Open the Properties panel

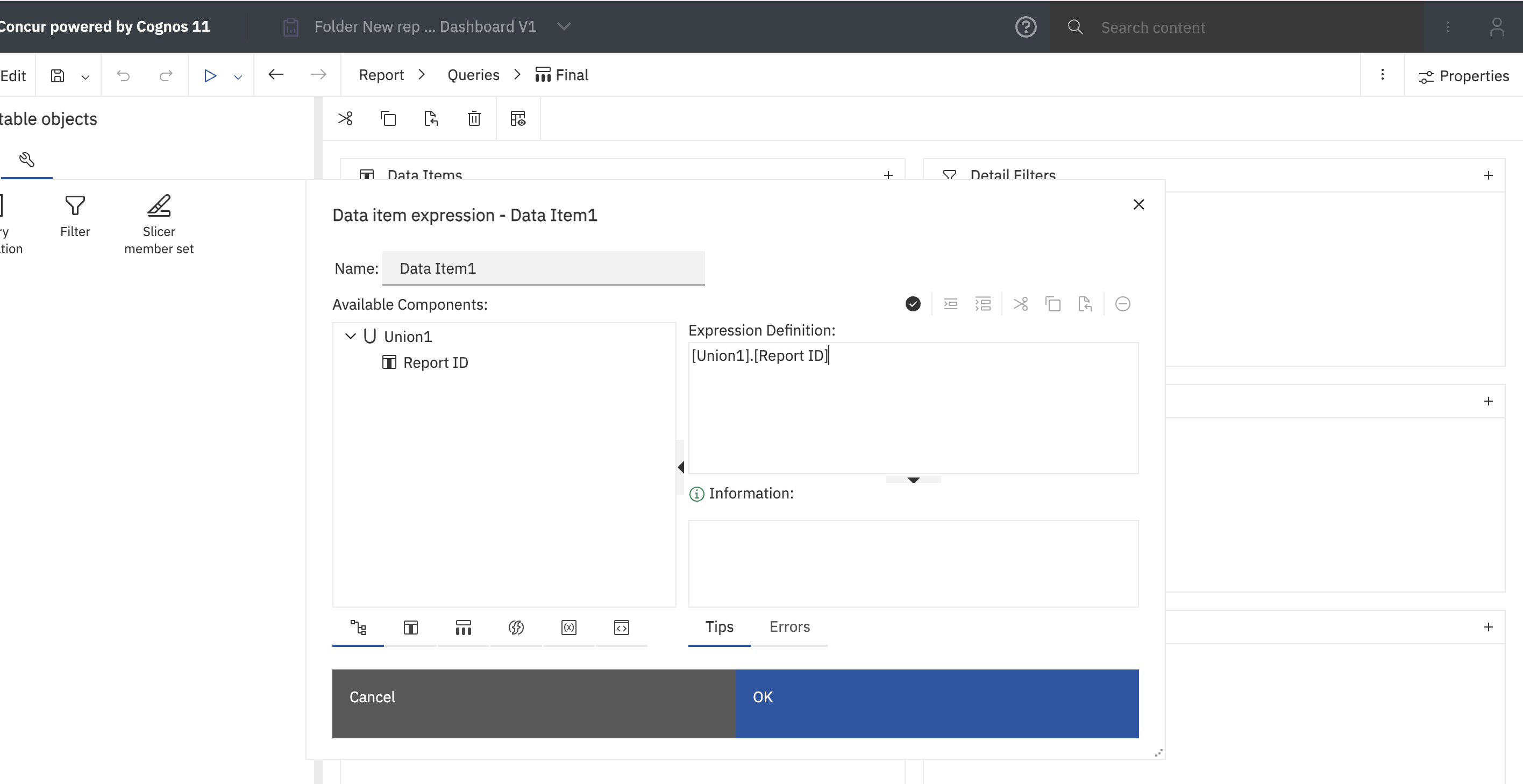1464,76
